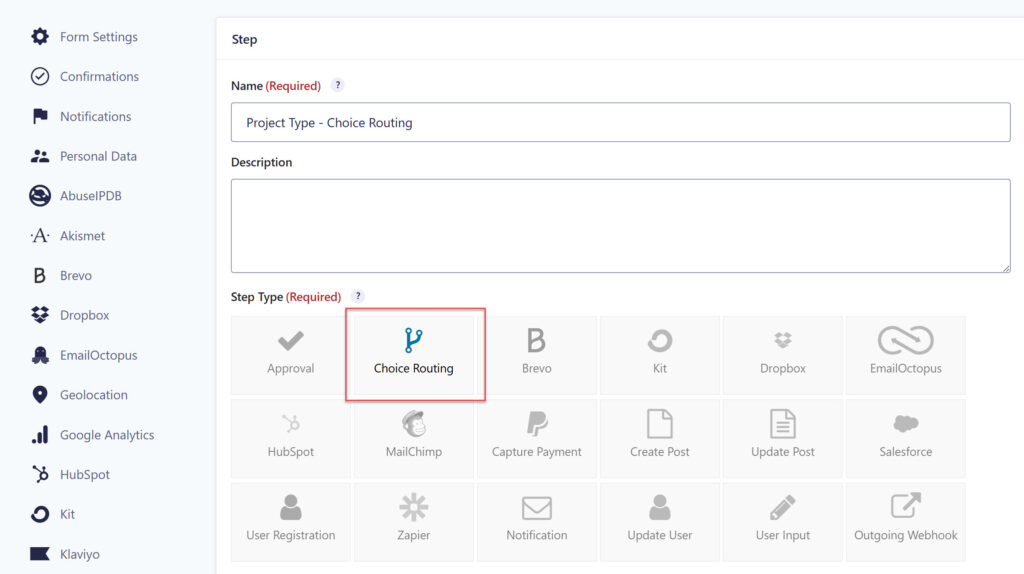
Task: Click help icon next to Step Type
Action: click(x=358, y=296)
